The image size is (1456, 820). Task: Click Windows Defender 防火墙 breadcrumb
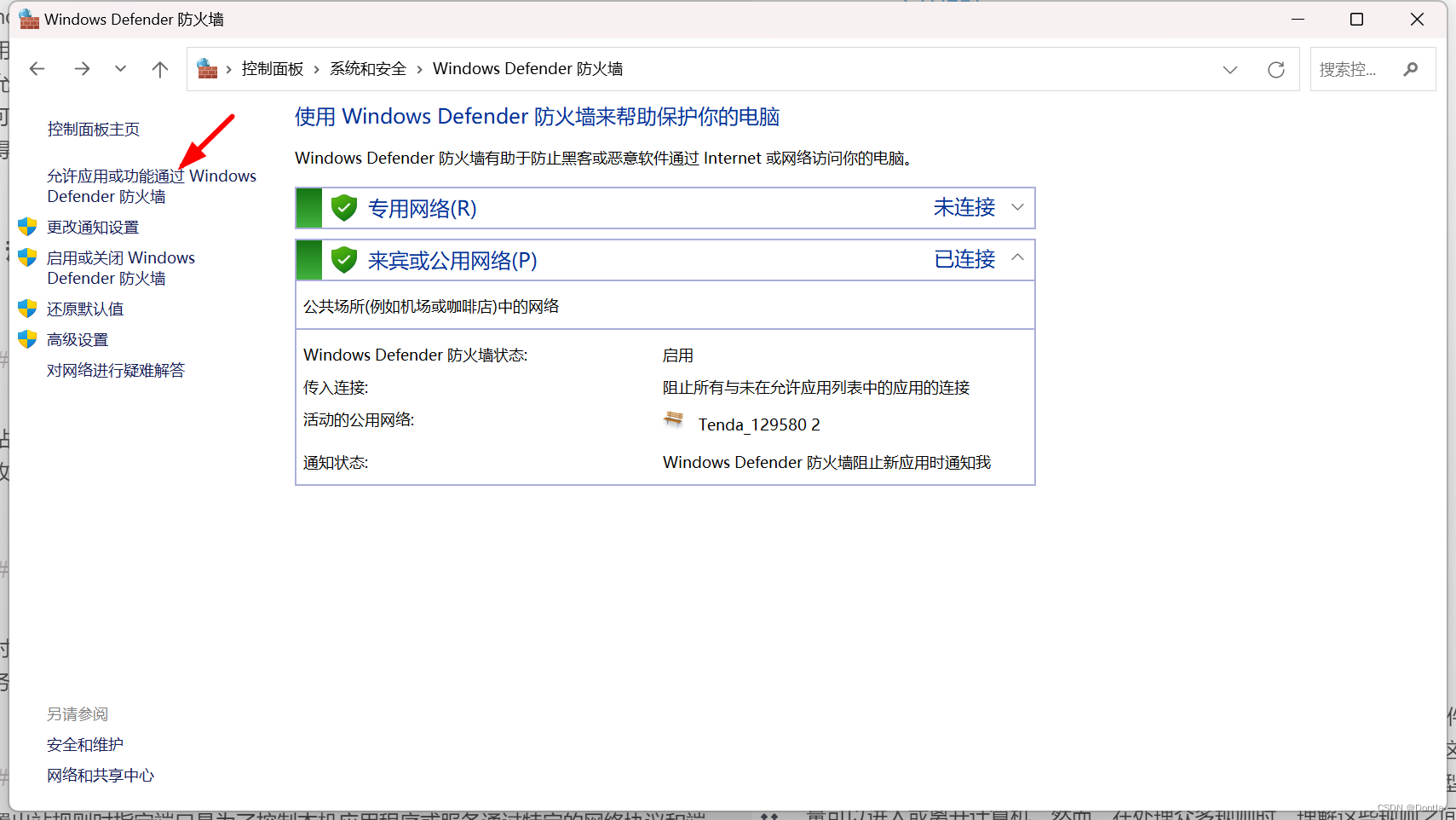(x=528, y=69)
